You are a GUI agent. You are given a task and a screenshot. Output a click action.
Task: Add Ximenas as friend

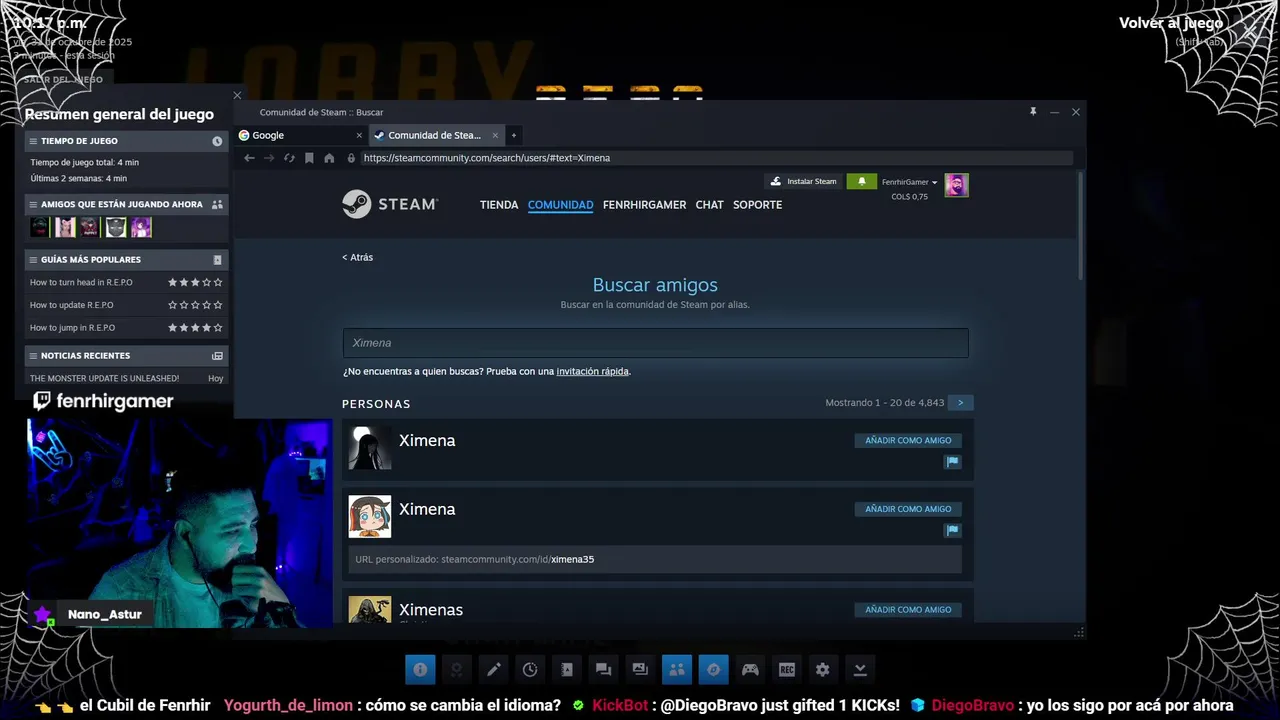pyautogui.click(x=908, y=610)
